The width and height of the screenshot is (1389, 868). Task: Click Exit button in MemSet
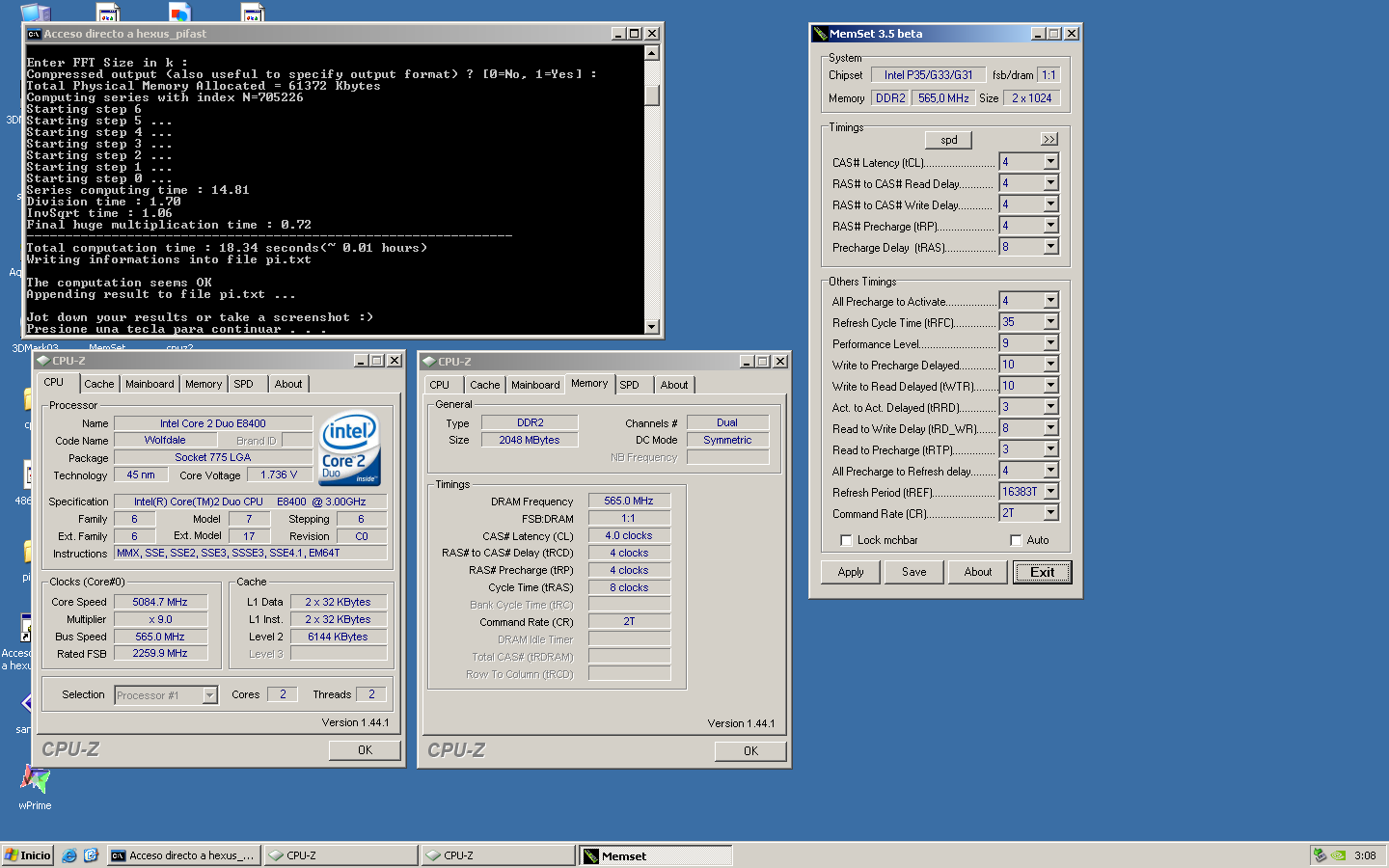(1042, 572)
